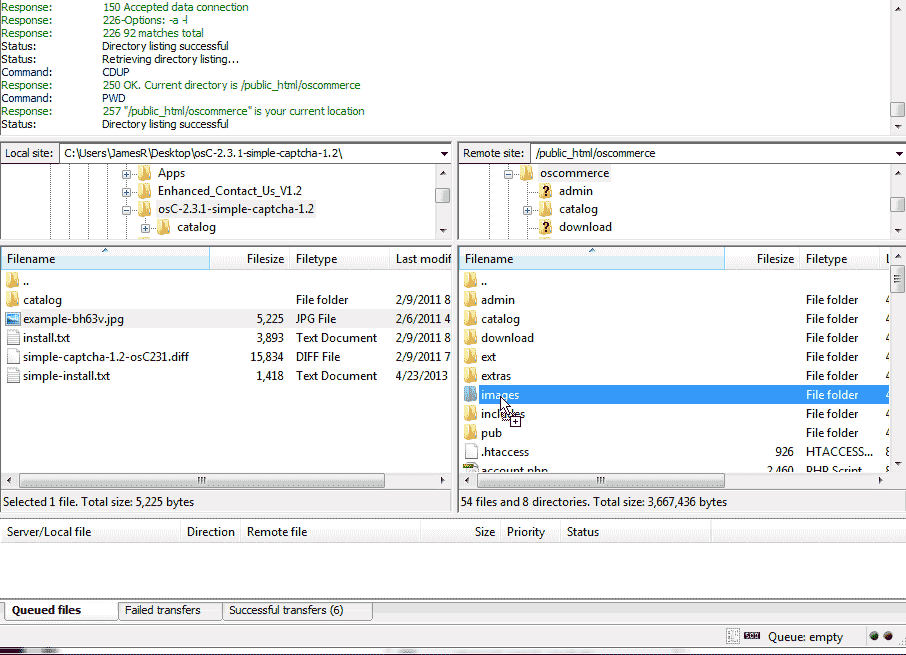Click remote admin folder icon in list
Screen dimensions: 906x655
tap(471, 300)
